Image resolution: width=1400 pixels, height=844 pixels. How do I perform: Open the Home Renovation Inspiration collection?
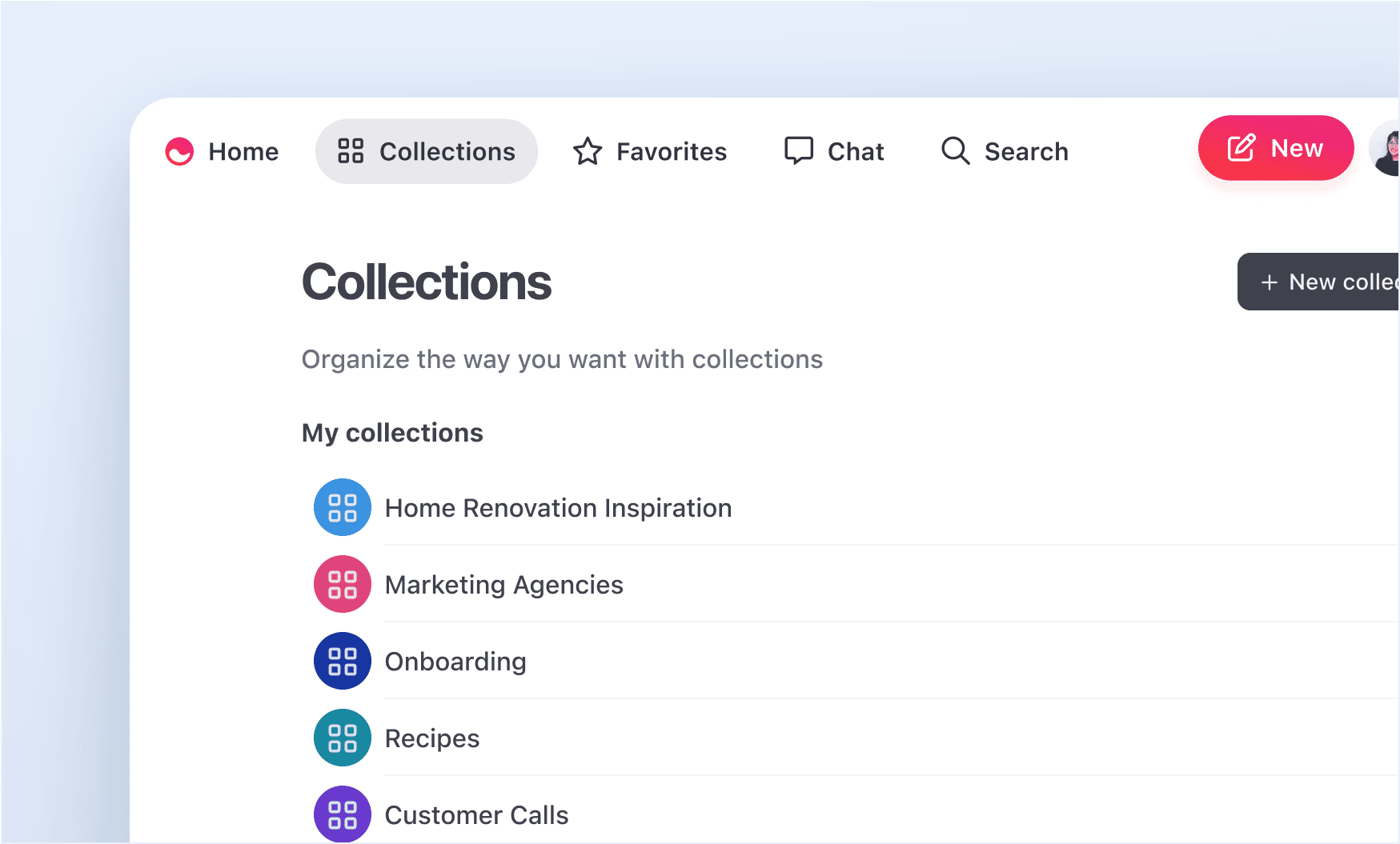pyautogui.click(x=558, y=507)
